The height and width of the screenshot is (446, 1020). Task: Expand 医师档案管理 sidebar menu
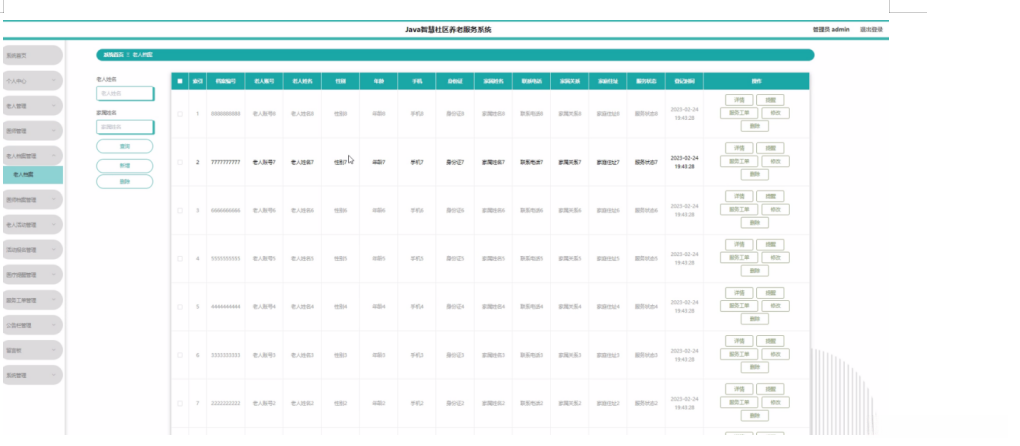point(33,200)
